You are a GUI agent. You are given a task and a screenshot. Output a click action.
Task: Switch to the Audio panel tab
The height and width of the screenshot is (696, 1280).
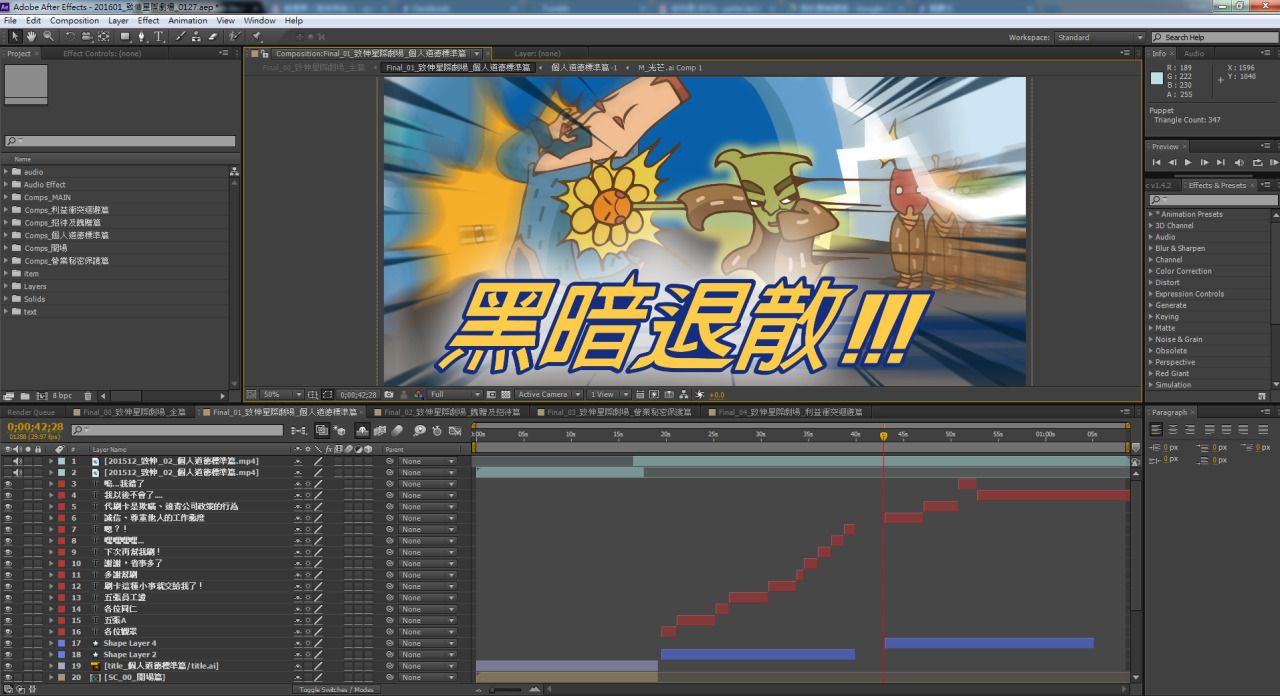1194,54
